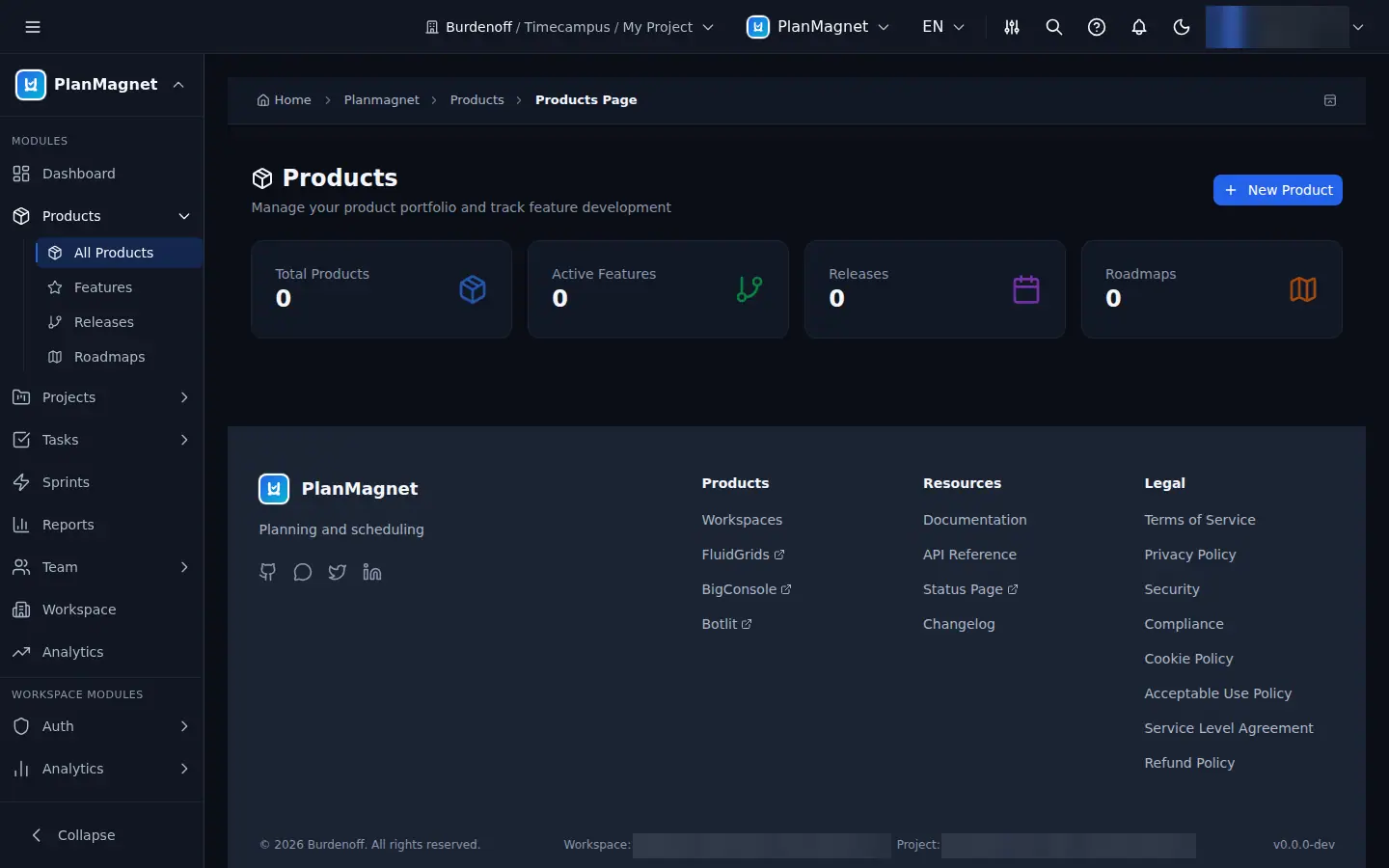Click the orange map icon on Roadmaps card

pyautogui.click(x=1303, y=289)
